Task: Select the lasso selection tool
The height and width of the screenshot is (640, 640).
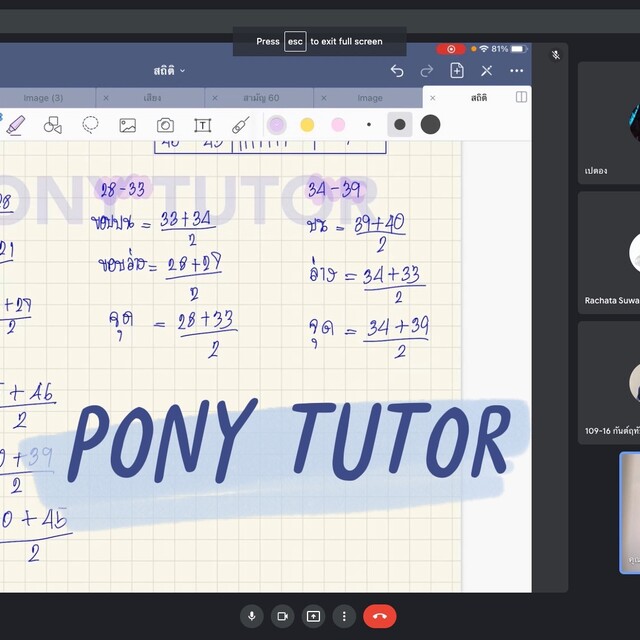Action: pos(90,125)
